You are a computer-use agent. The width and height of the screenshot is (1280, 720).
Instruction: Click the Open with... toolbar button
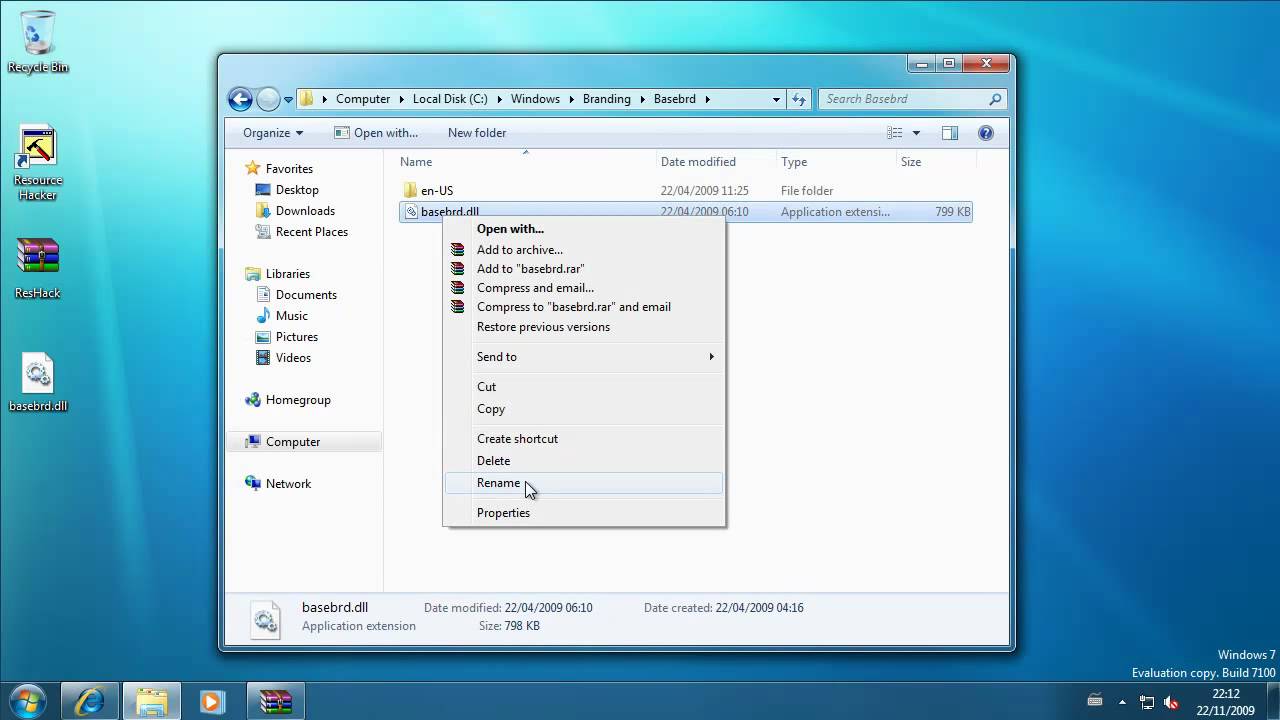coord(376,133)
